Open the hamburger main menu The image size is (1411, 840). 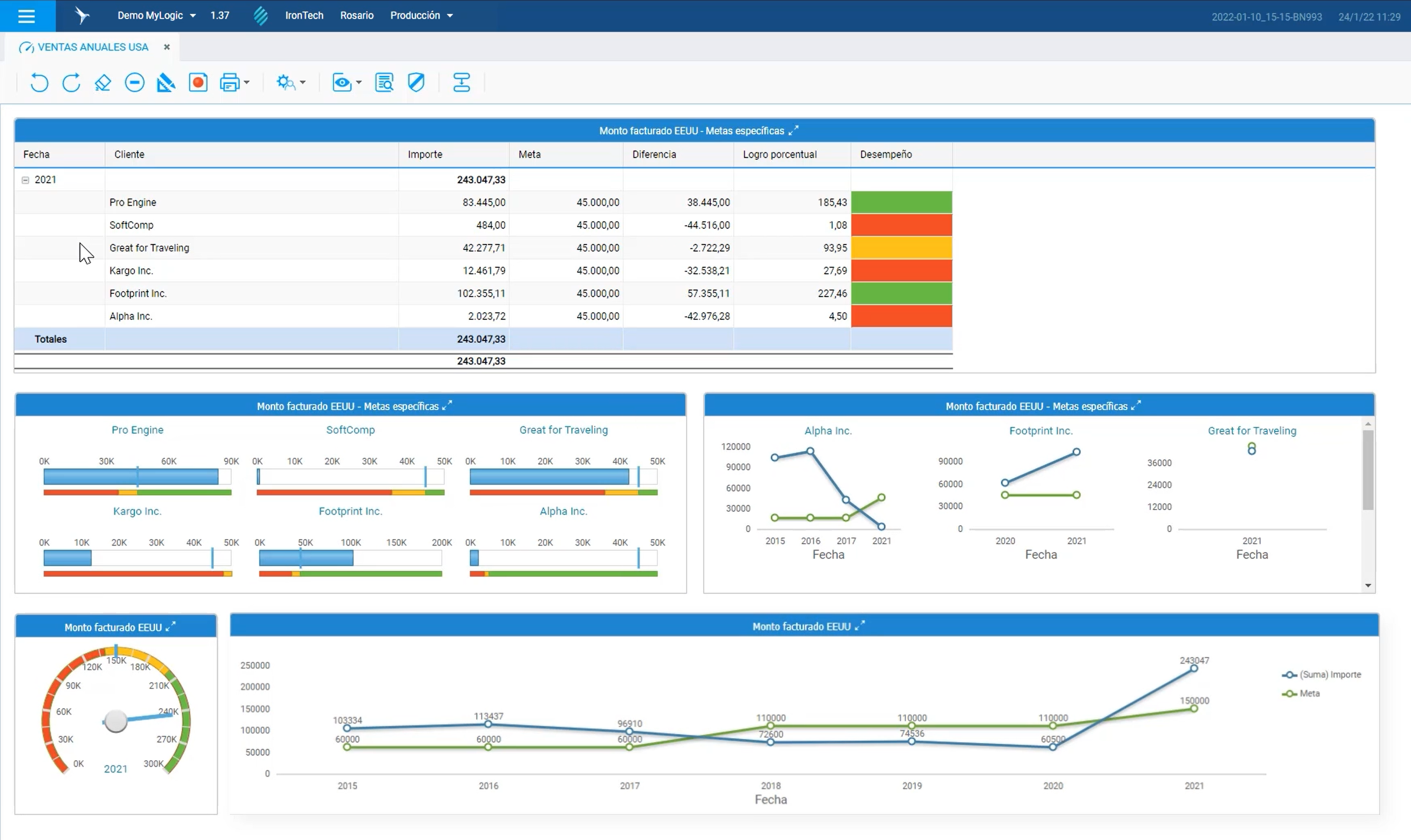(27, 16)
